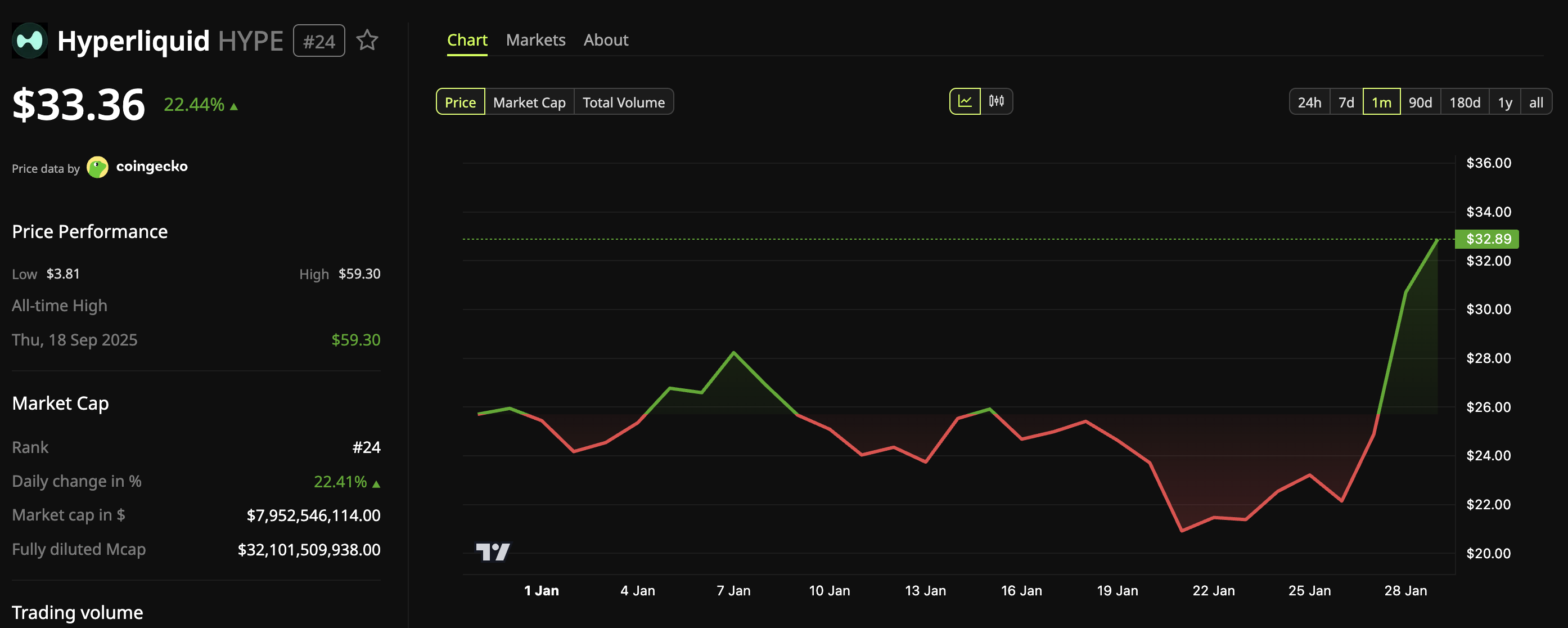The image size is (1568, 628).
Task: Click the TradingView watermark on the chart
Action: [x=494, y=552]
